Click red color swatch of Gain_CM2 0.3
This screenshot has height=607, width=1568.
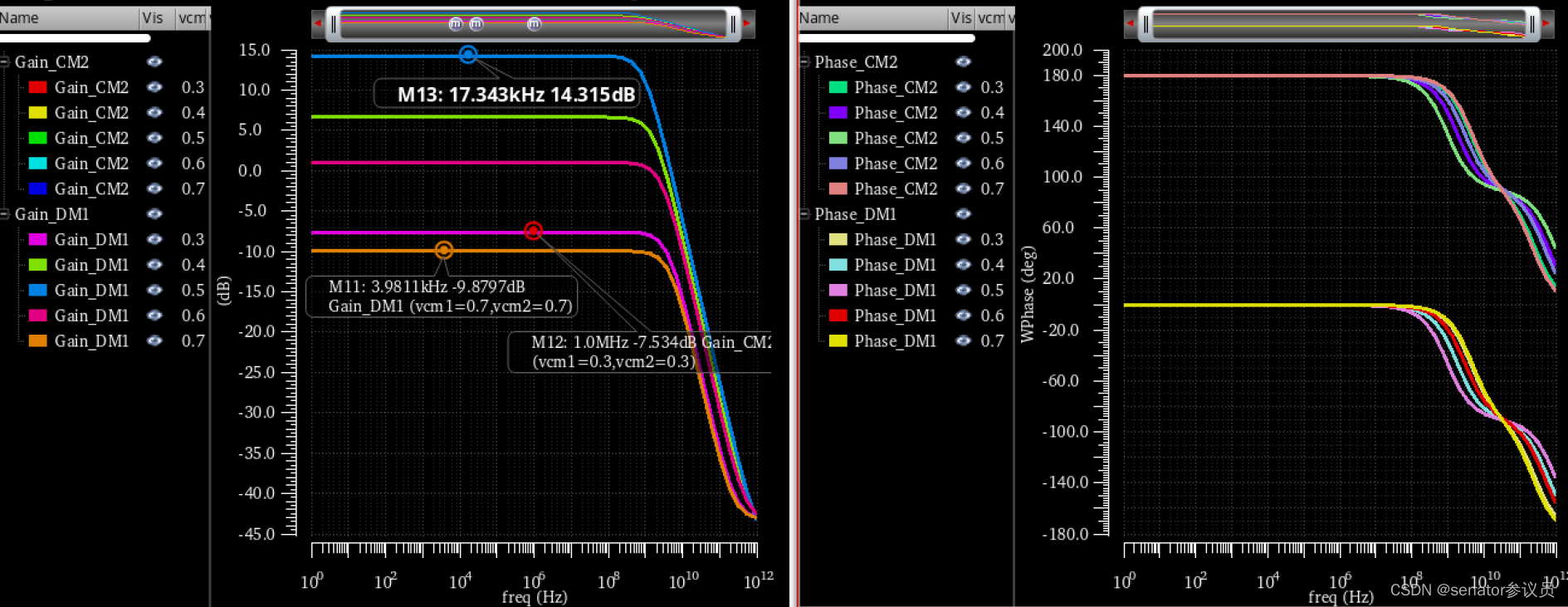click(37, 87)
